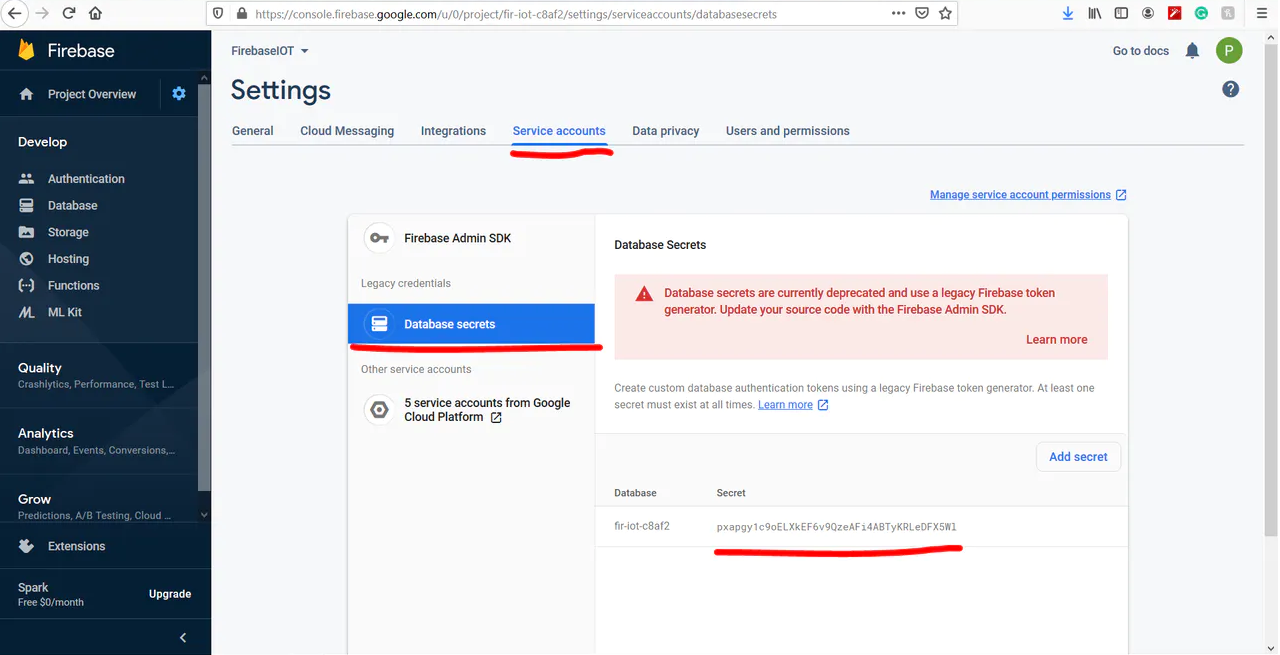This screenshot has width=1280, height=655.
Task: Click the forward navigation arrow
Action: tap(42, 14)
